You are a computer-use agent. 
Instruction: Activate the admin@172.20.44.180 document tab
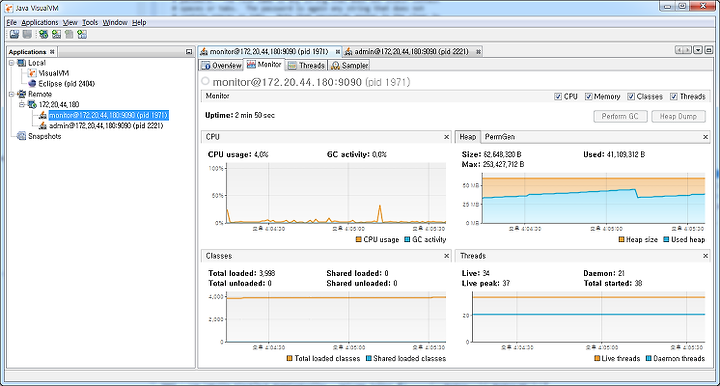411,51
